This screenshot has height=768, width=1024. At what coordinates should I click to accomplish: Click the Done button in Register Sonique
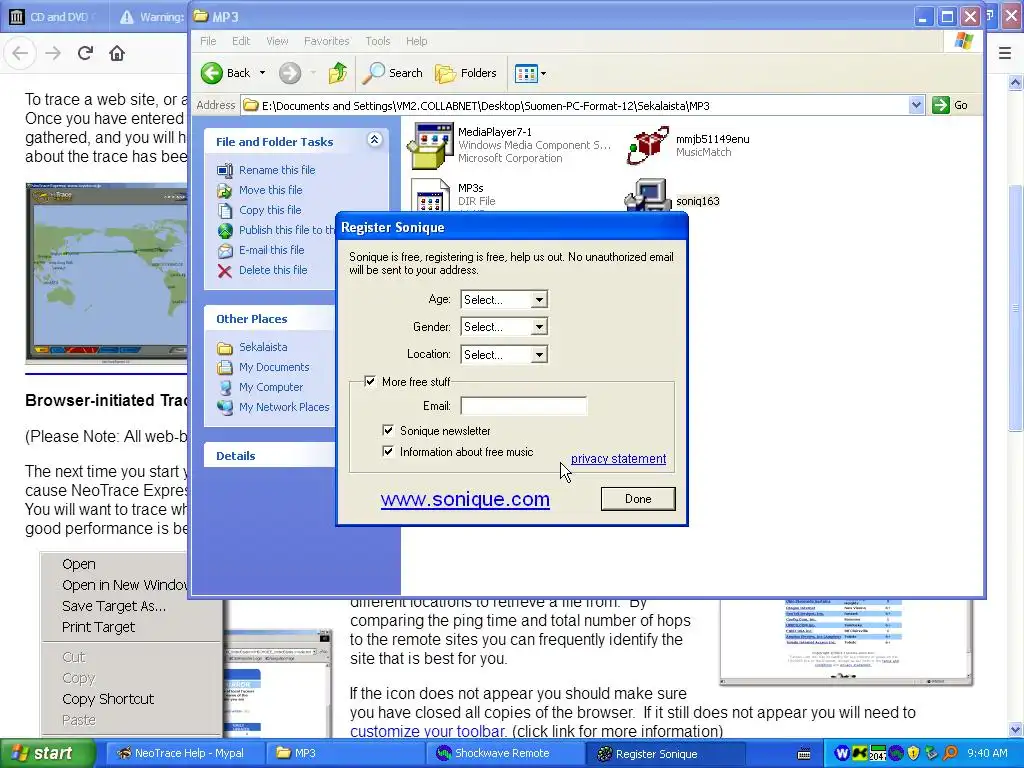pos(638,499)
